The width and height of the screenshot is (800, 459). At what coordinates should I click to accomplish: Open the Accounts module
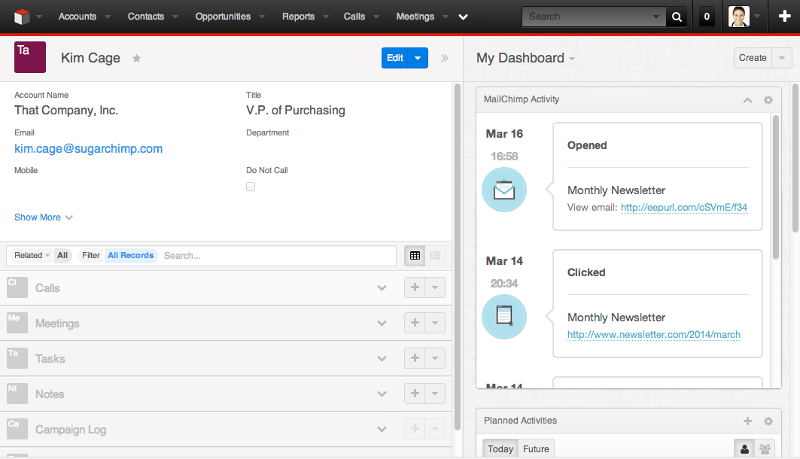(x=77, y=16)
